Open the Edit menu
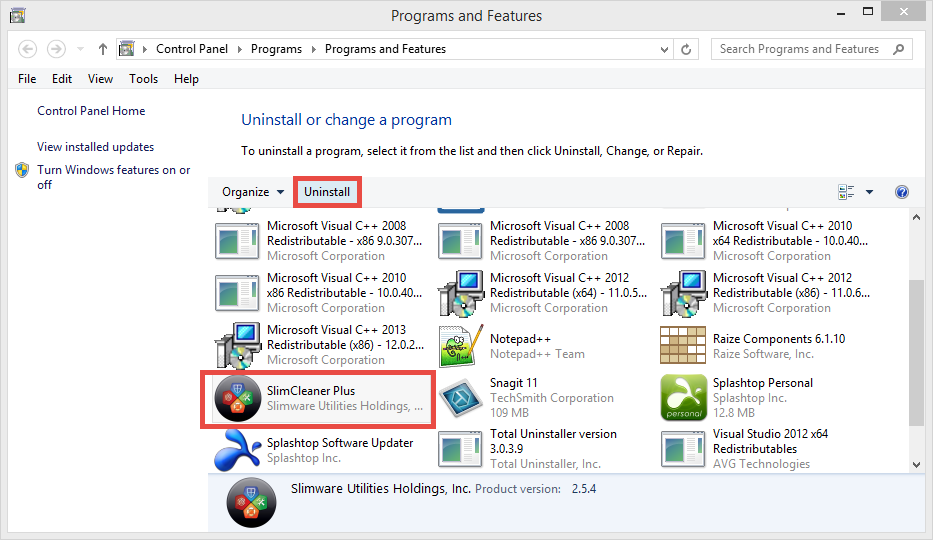933x540 pixels. point(62,79)
